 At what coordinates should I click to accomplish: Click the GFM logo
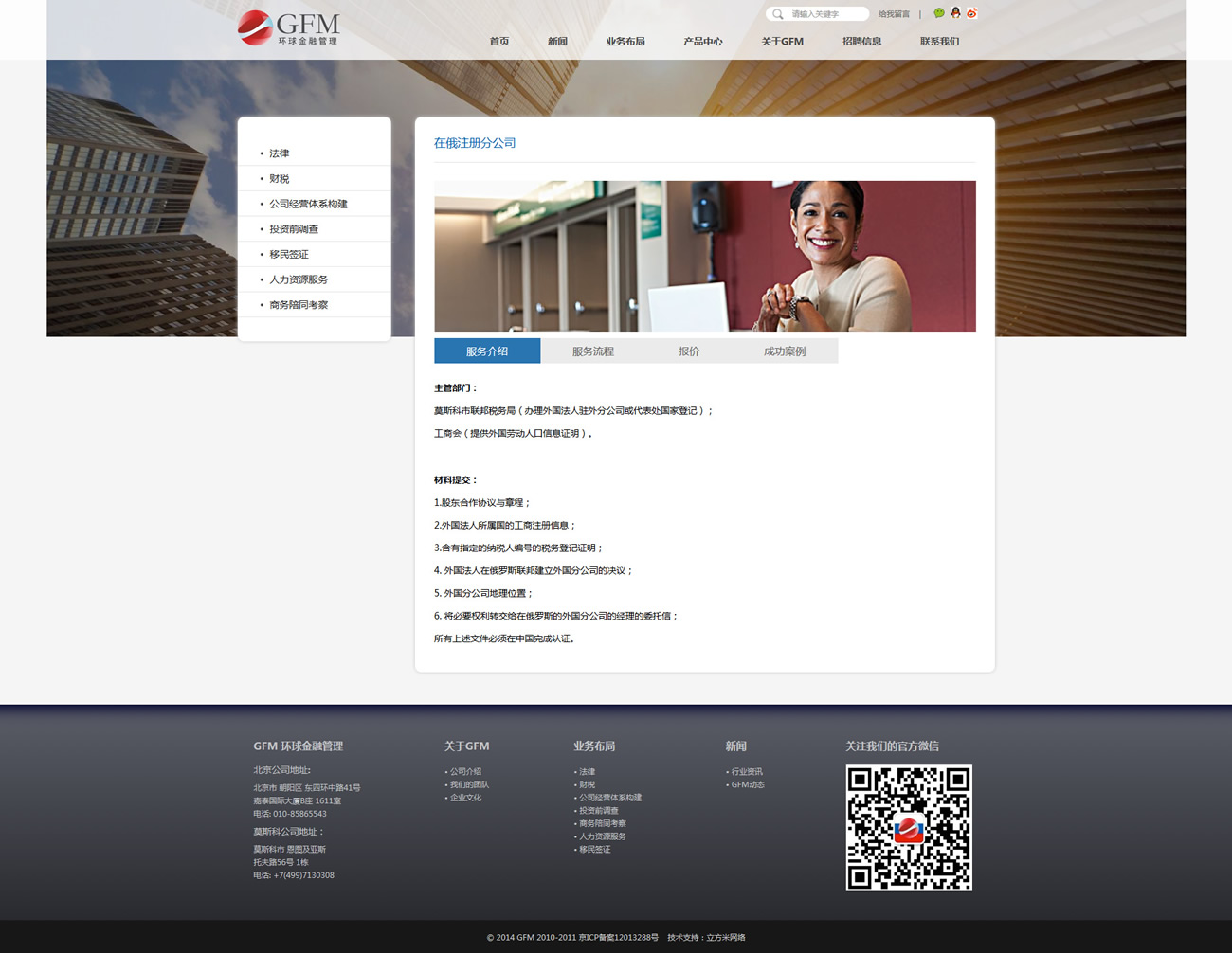[288, 28]
